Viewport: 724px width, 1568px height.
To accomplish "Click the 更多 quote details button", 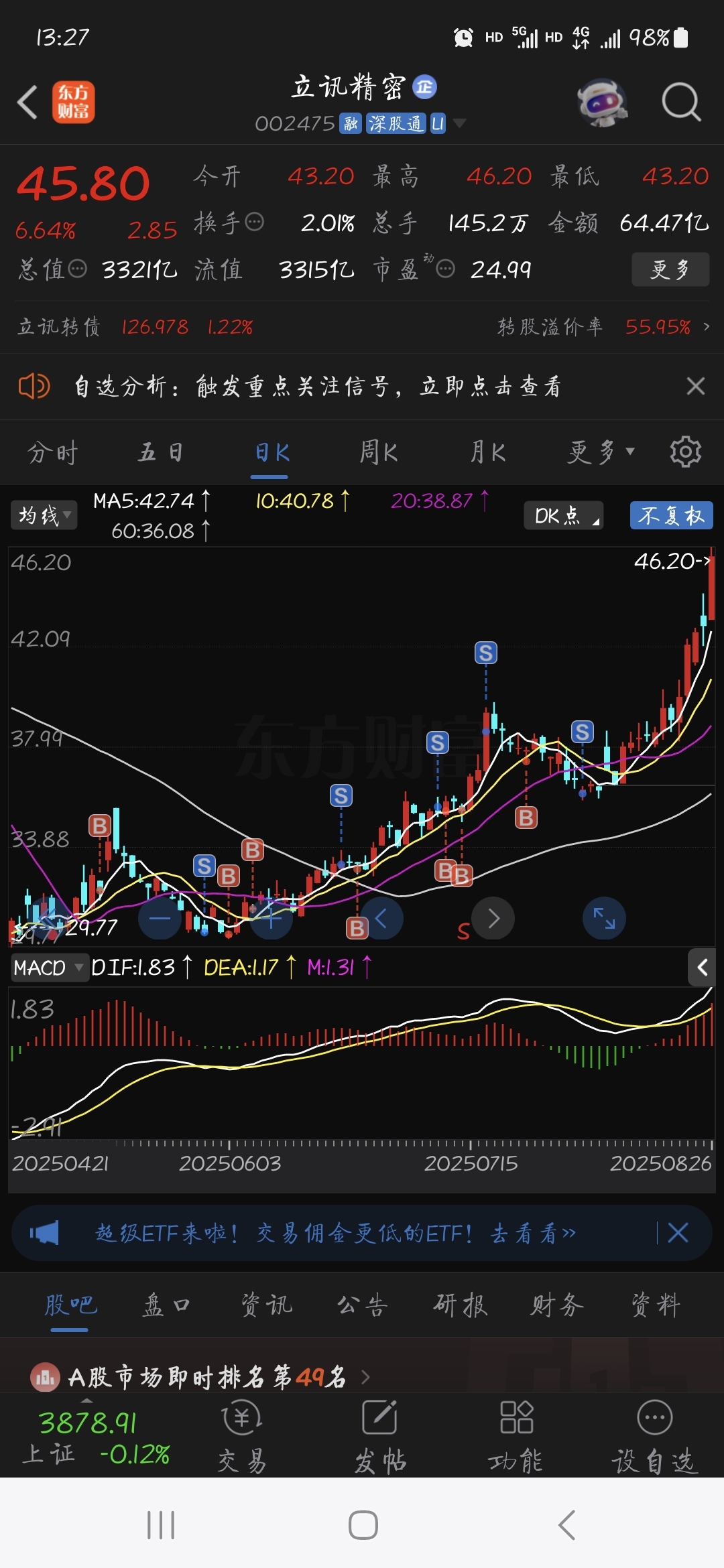I will tap(670, 269).
